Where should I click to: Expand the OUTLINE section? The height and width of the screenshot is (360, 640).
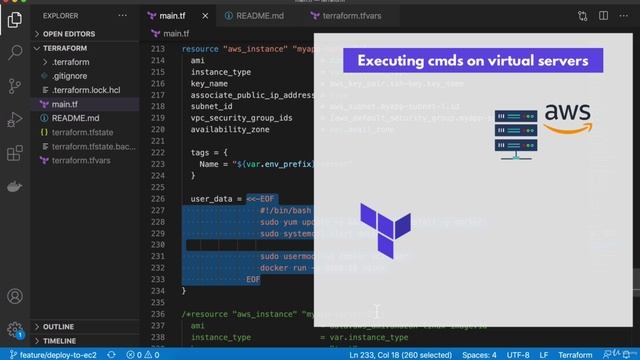coord(86,327)
